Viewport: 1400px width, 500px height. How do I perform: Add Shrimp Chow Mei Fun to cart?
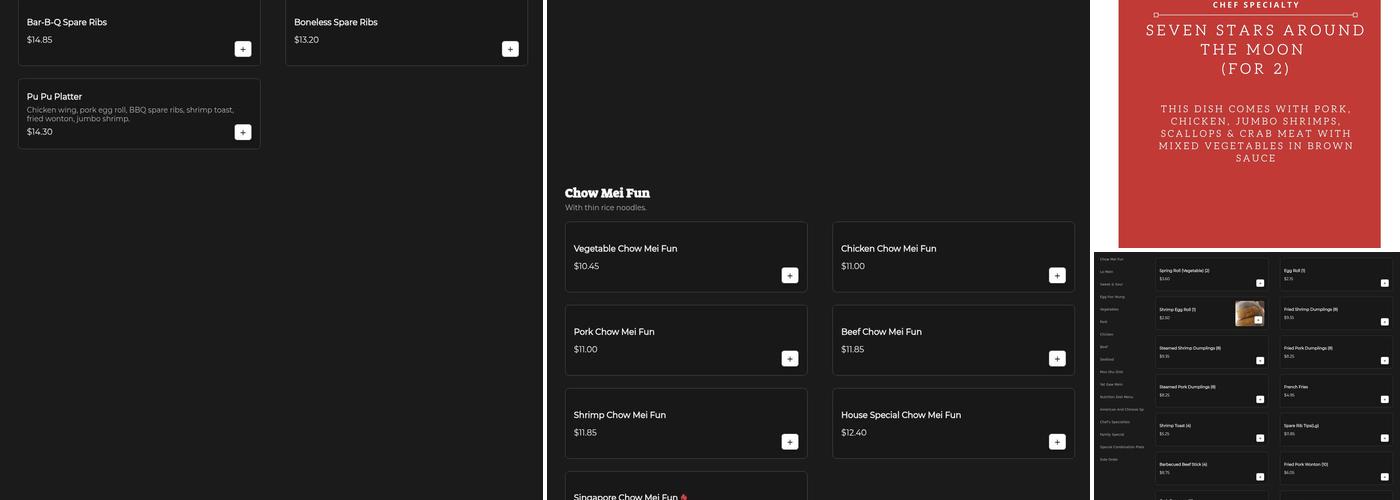coord(790,441)
